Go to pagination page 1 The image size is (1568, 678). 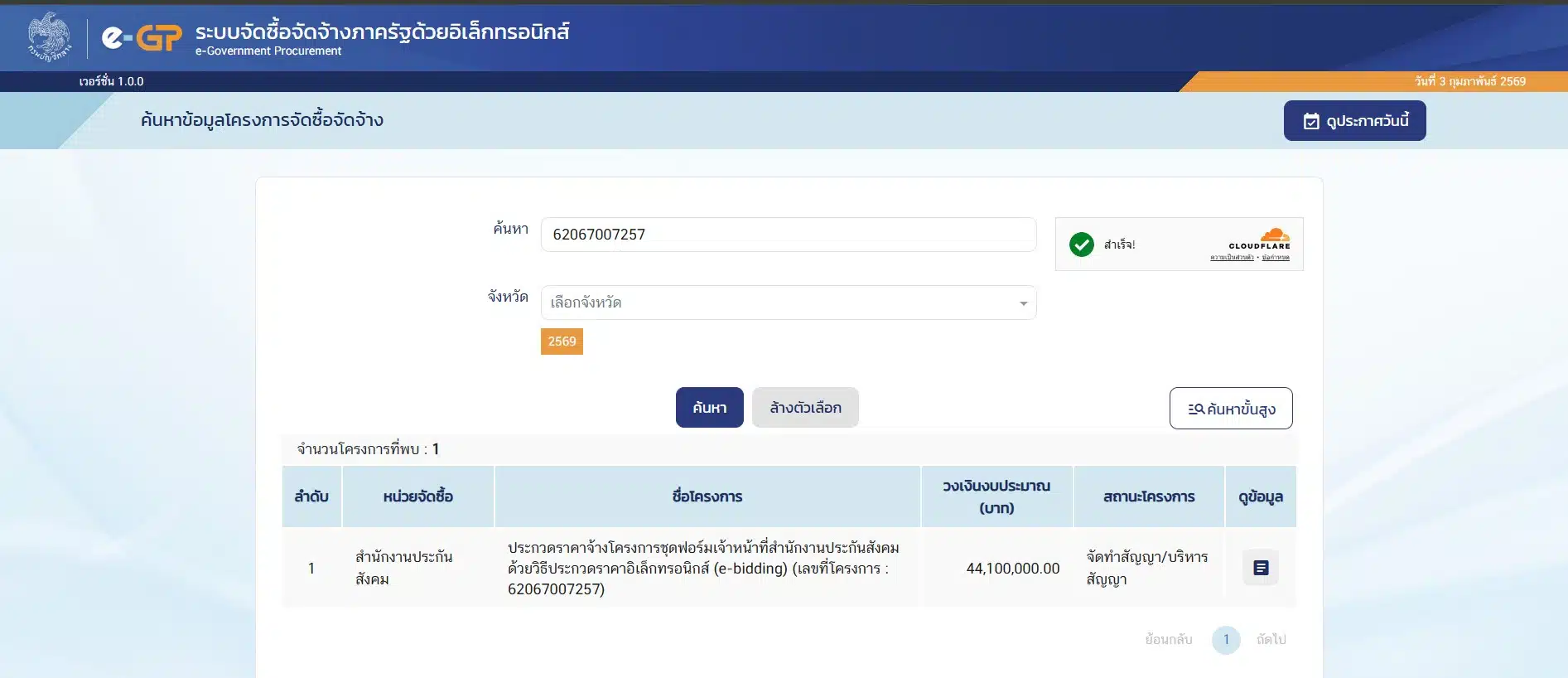[x=1226, y=640]
